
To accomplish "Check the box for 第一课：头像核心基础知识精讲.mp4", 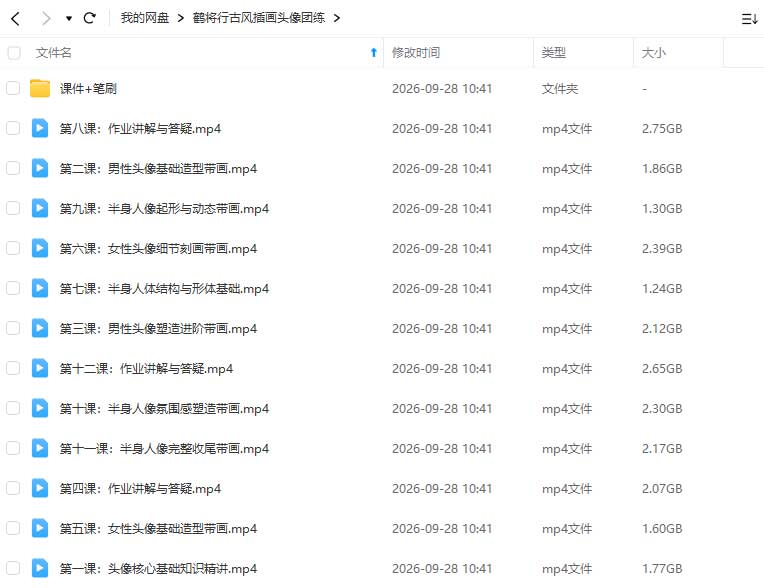I will 13,568.
